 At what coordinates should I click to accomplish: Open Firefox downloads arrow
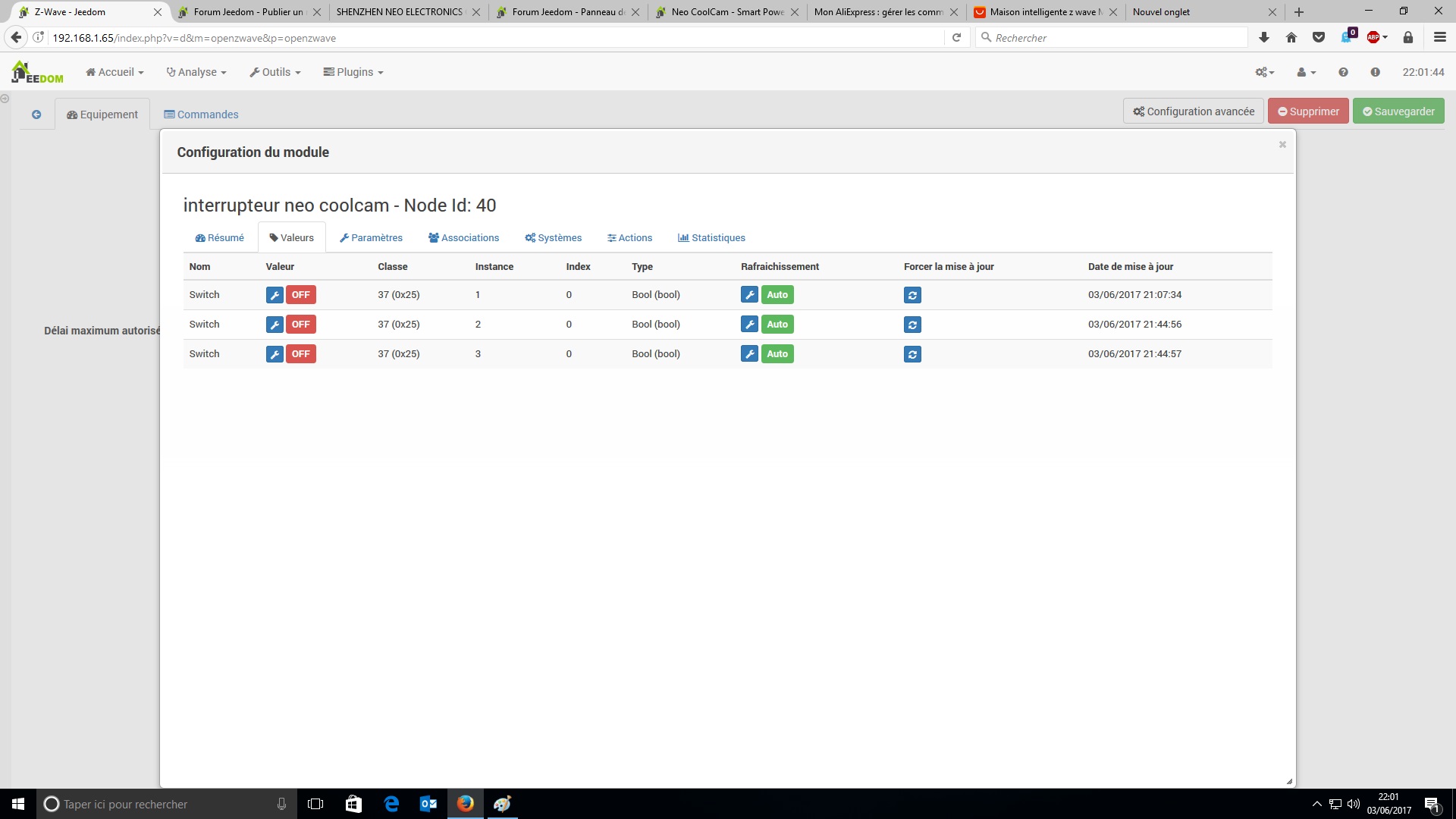point(1264,37)
